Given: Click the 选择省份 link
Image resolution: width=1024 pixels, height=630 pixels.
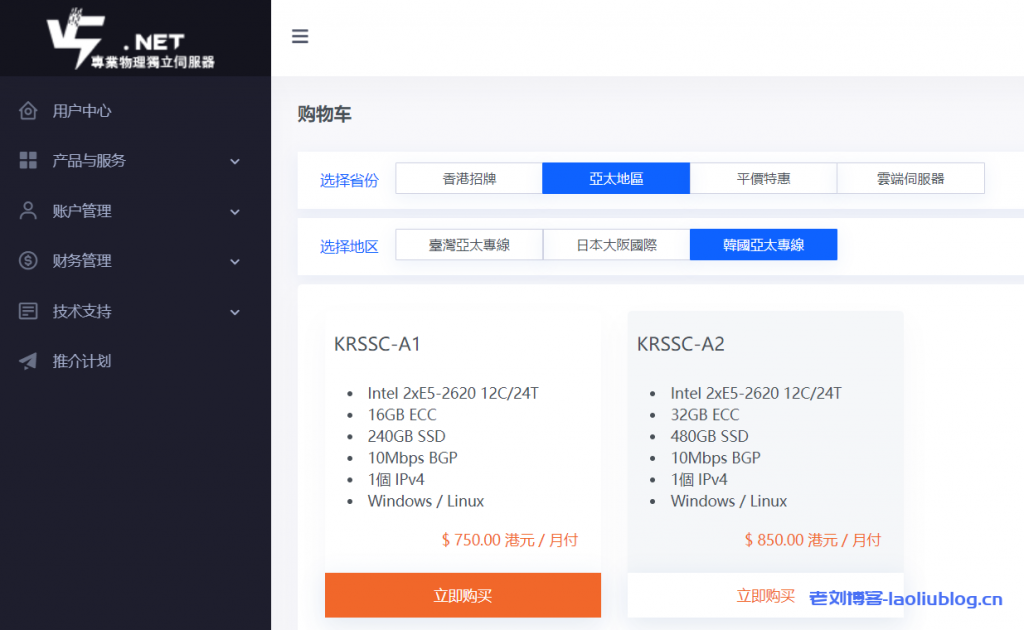Looking at the screenshot, I should [x=349, y=178].
